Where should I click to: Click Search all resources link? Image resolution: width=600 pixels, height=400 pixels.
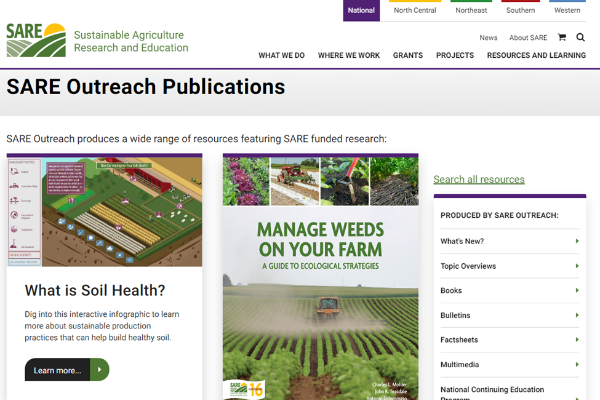(x=479, y=179)
